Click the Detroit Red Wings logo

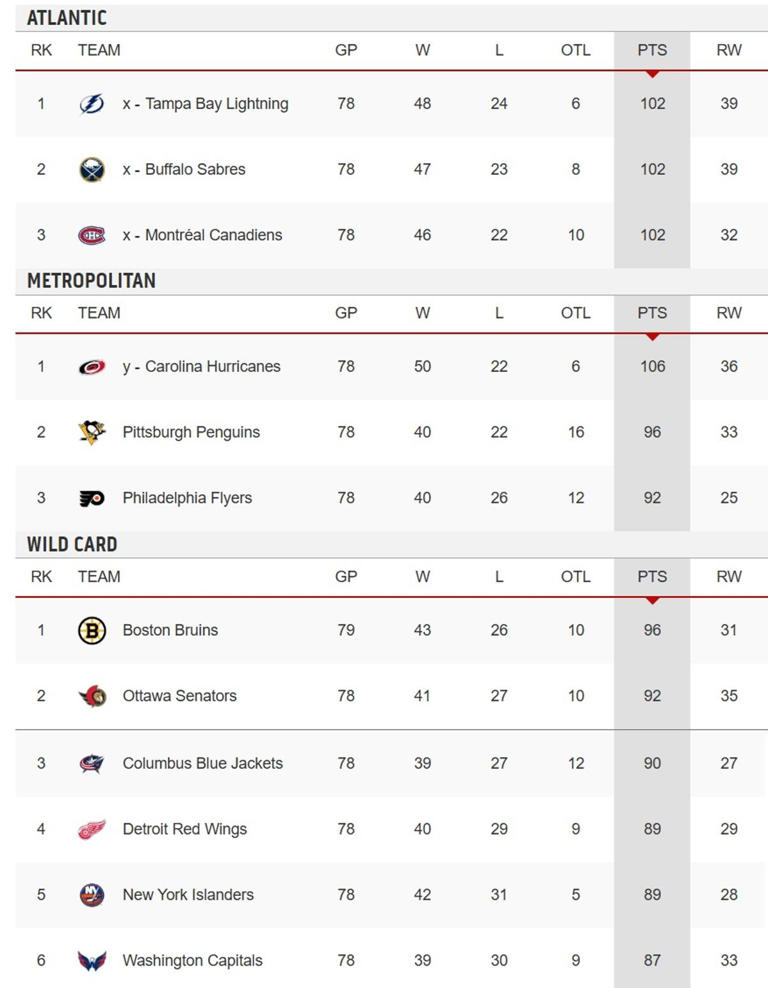tap(92, 830)
